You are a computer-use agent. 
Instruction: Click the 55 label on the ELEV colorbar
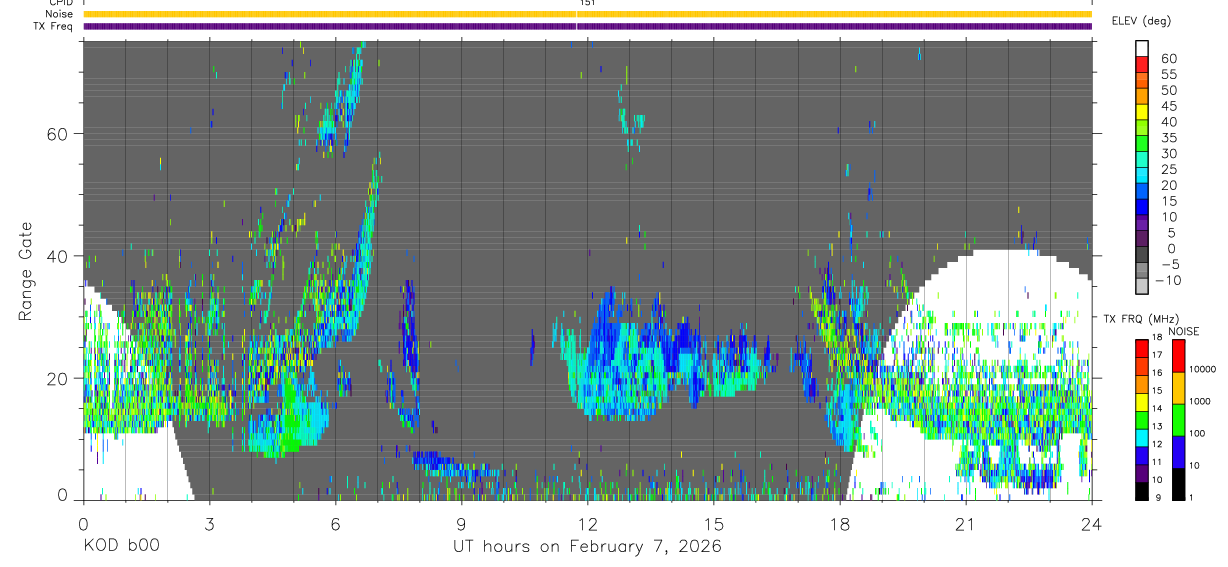(x=1168, y=74)
